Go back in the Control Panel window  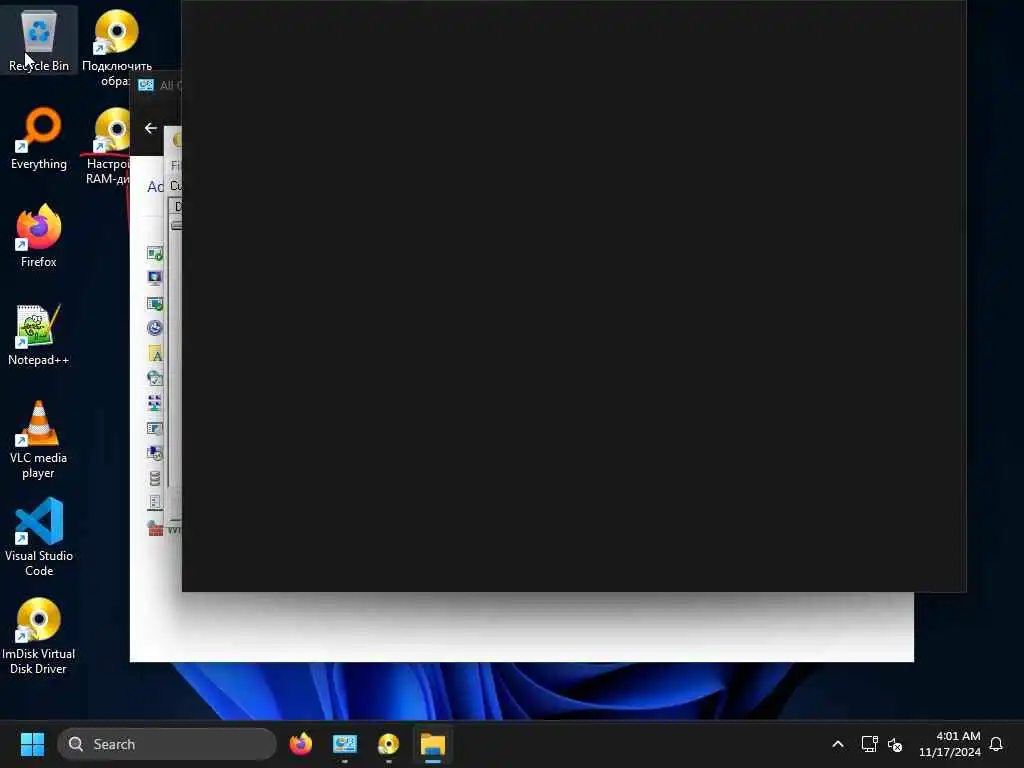[x=151, y=128]
